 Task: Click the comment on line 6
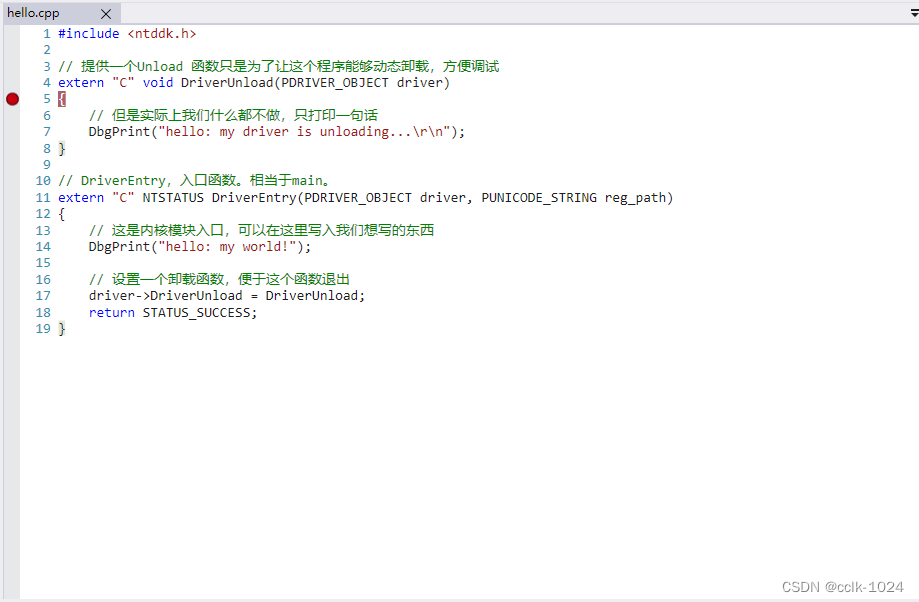(233, 115)
